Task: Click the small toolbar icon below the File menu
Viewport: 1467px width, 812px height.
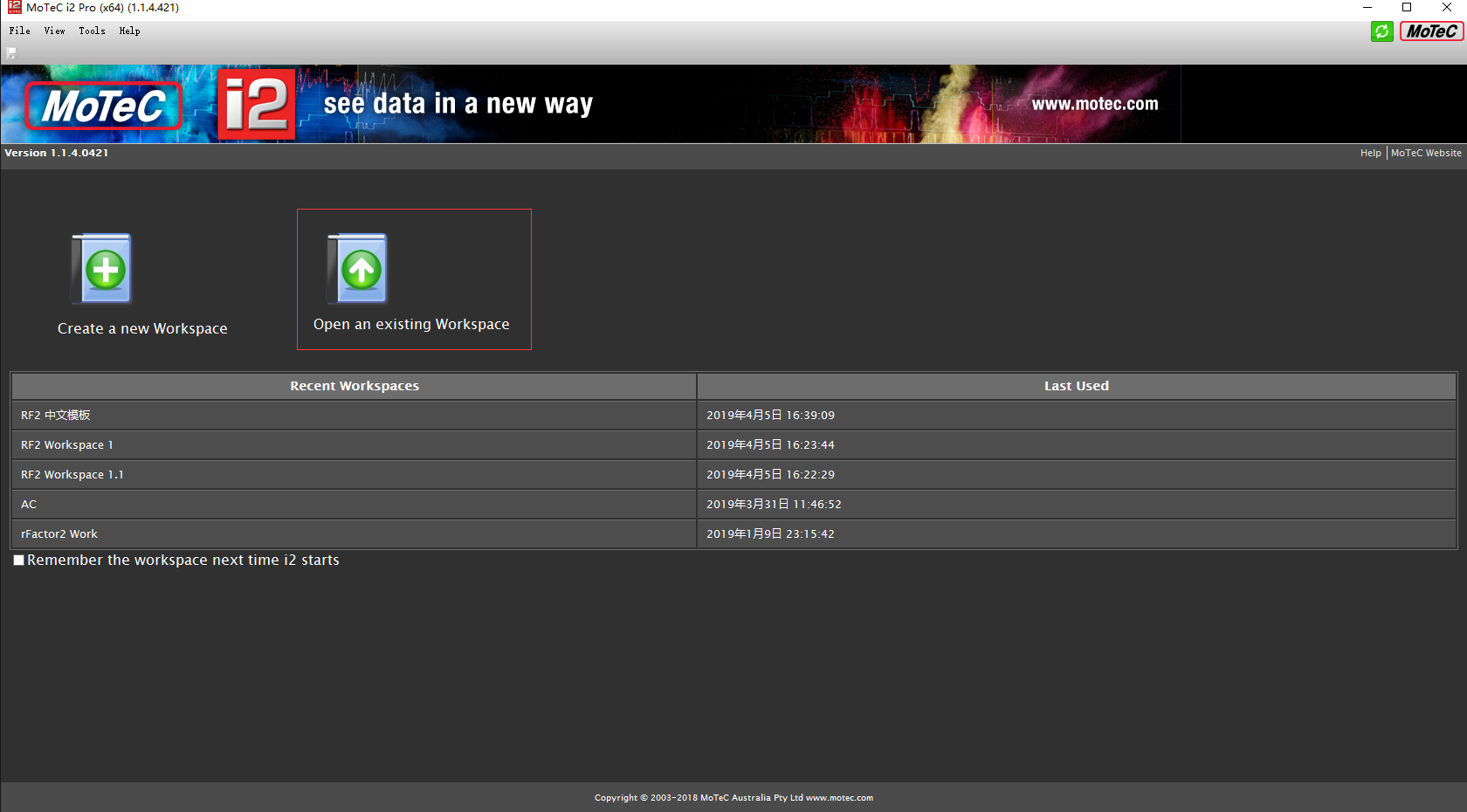Action: [x=10, y=53]
